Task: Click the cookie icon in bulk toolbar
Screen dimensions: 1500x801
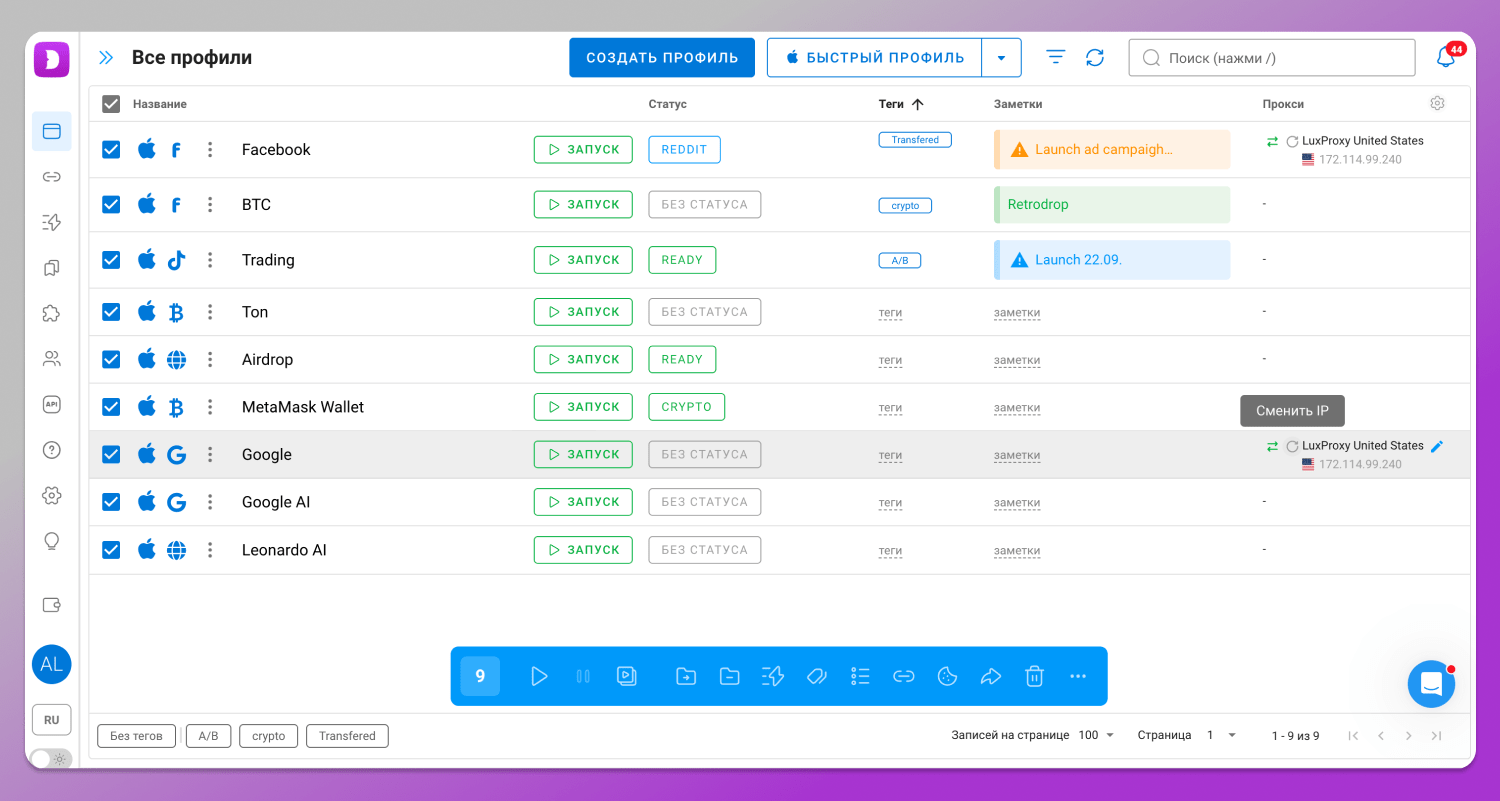Action: tap(947, 677)
